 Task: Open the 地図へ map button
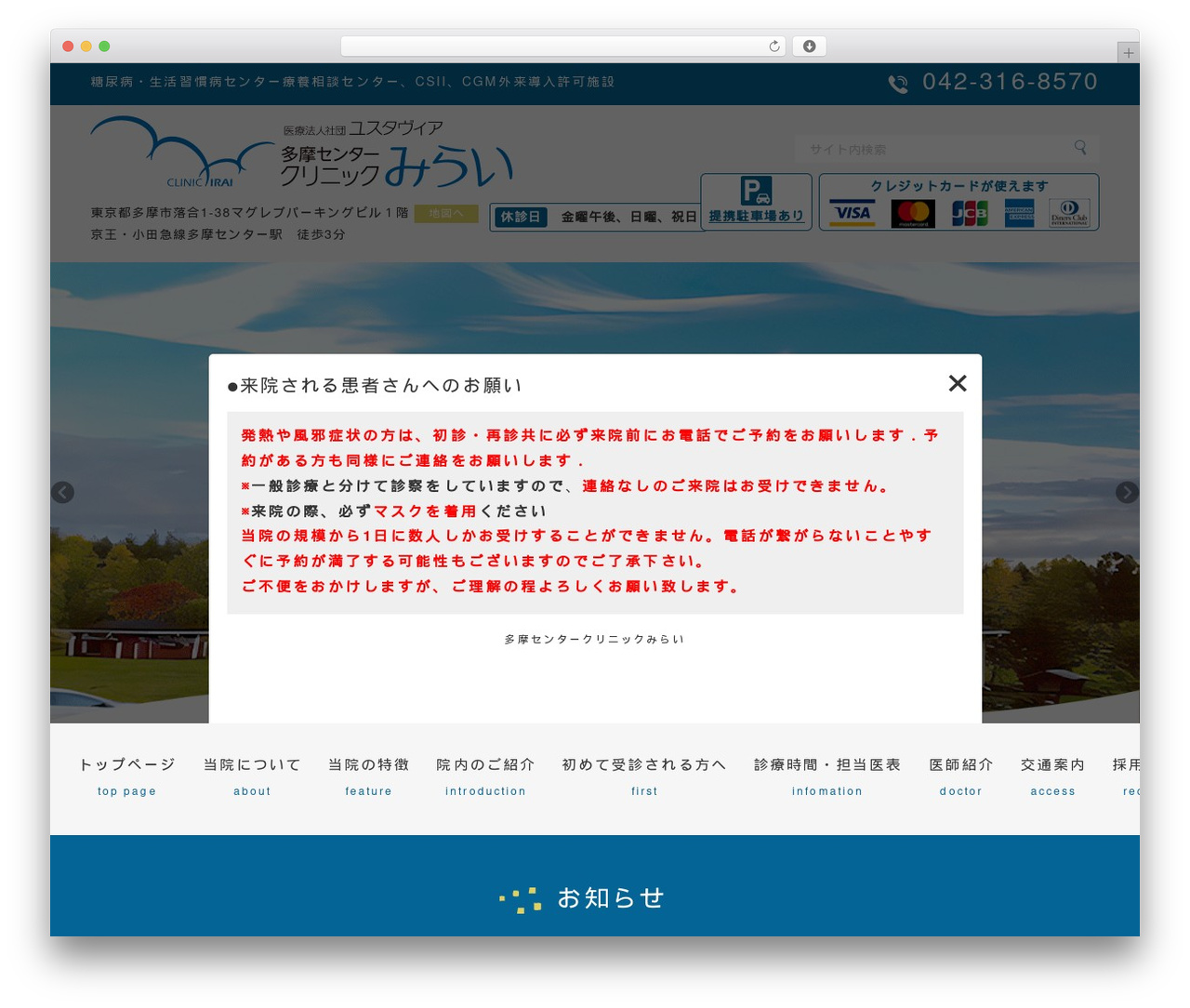446,214
